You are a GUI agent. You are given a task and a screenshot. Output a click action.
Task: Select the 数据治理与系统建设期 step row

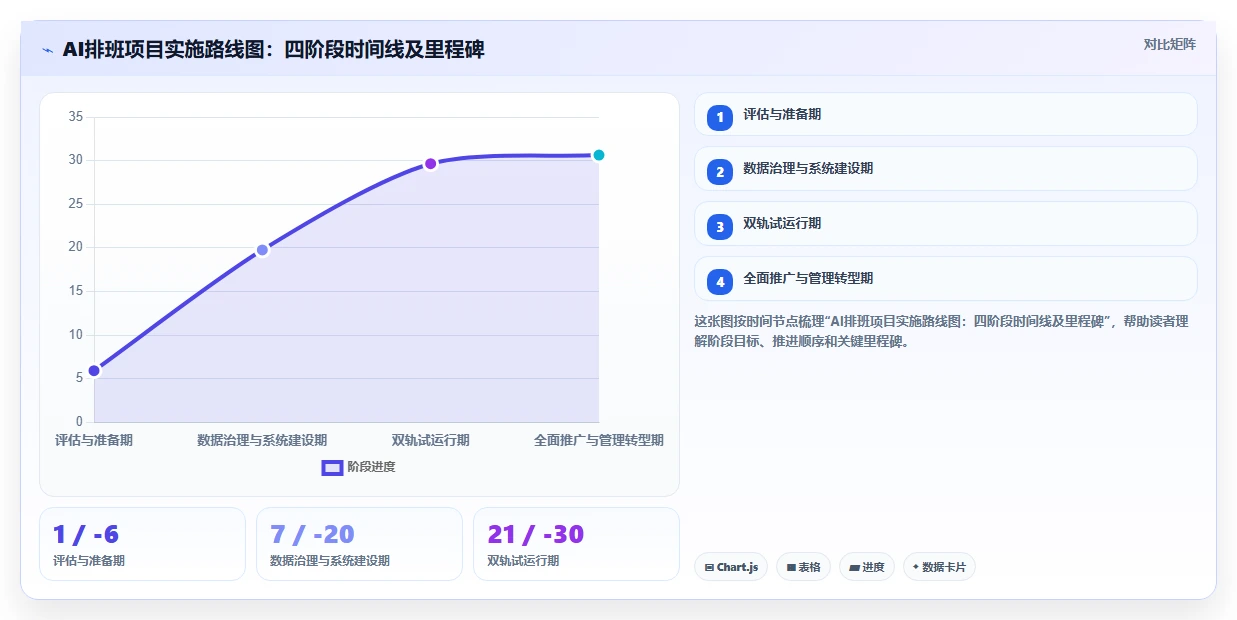pos(945,169)
